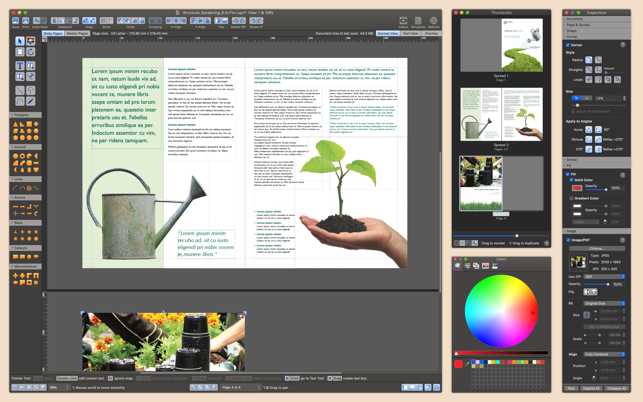The height and width of the screenshot is (402, 643).
Task: Click the brightness slider below color wheel
Action: pos(501,353)
